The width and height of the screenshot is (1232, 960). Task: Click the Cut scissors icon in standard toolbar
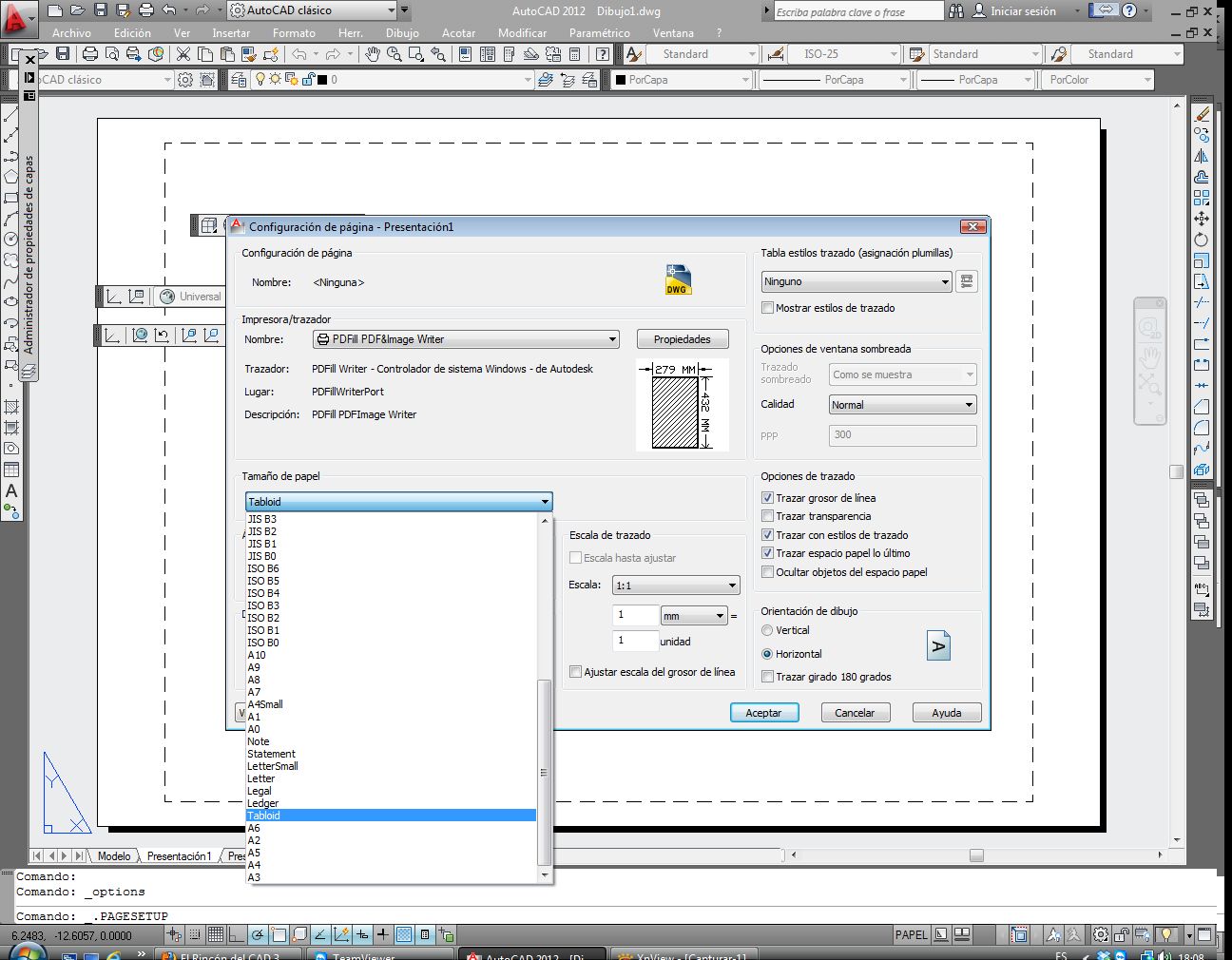[183, 54]
